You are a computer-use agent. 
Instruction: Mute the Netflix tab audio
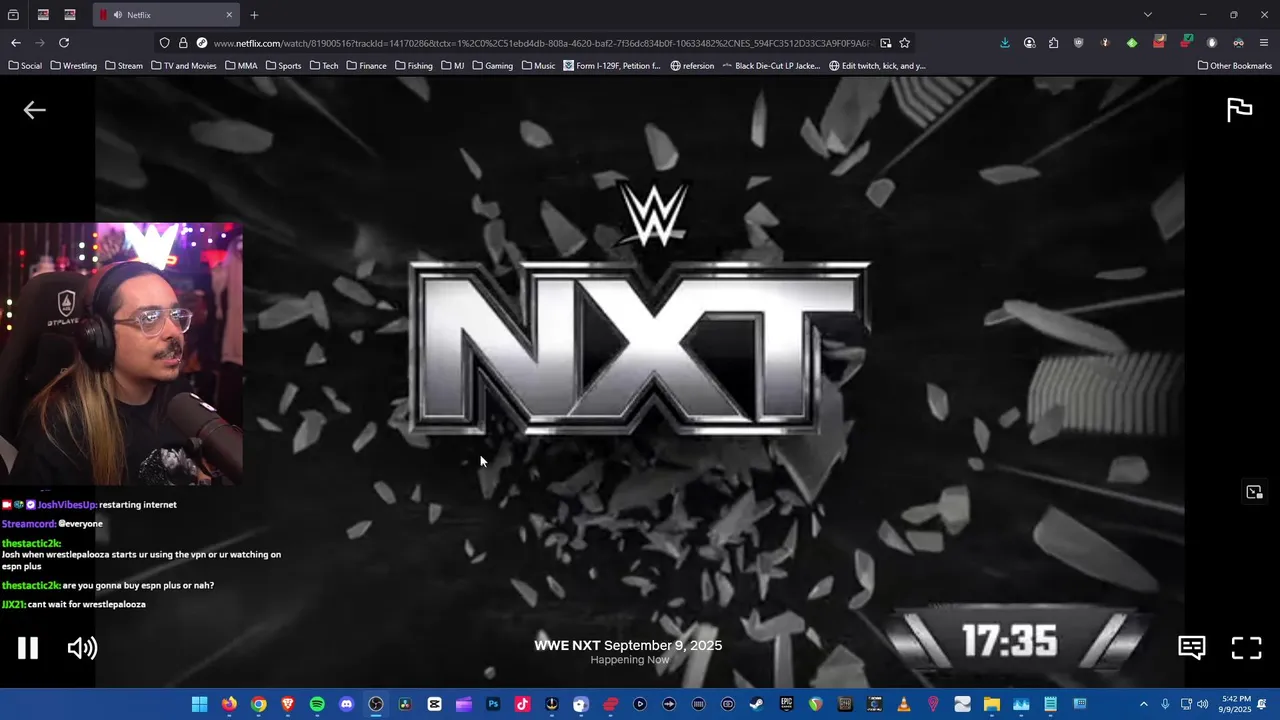point(118,15)
